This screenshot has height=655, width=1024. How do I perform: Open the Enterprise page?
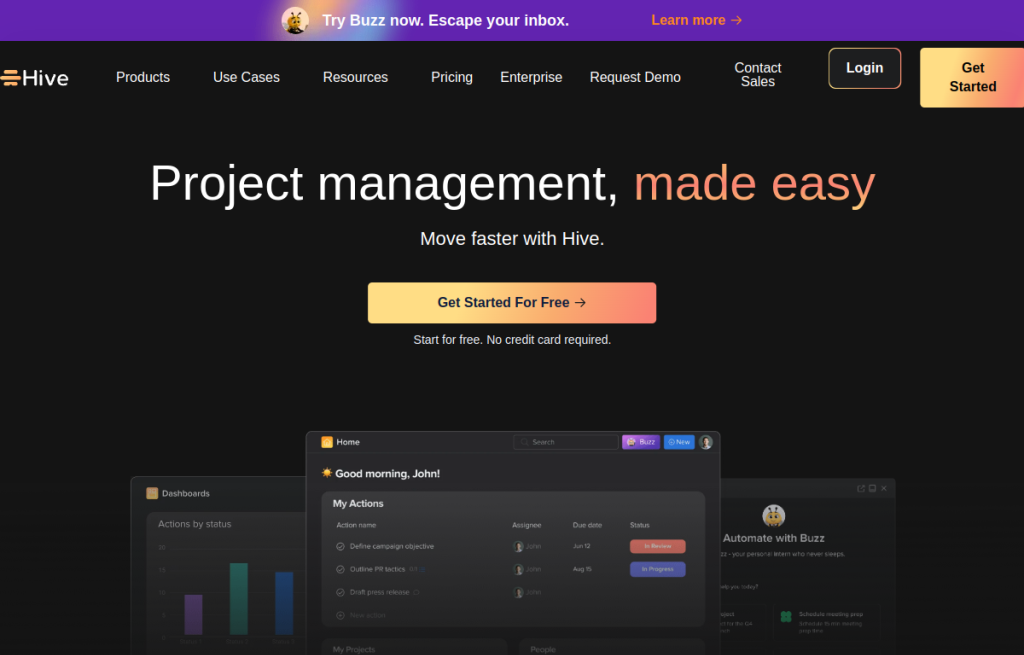click(531, 77)
